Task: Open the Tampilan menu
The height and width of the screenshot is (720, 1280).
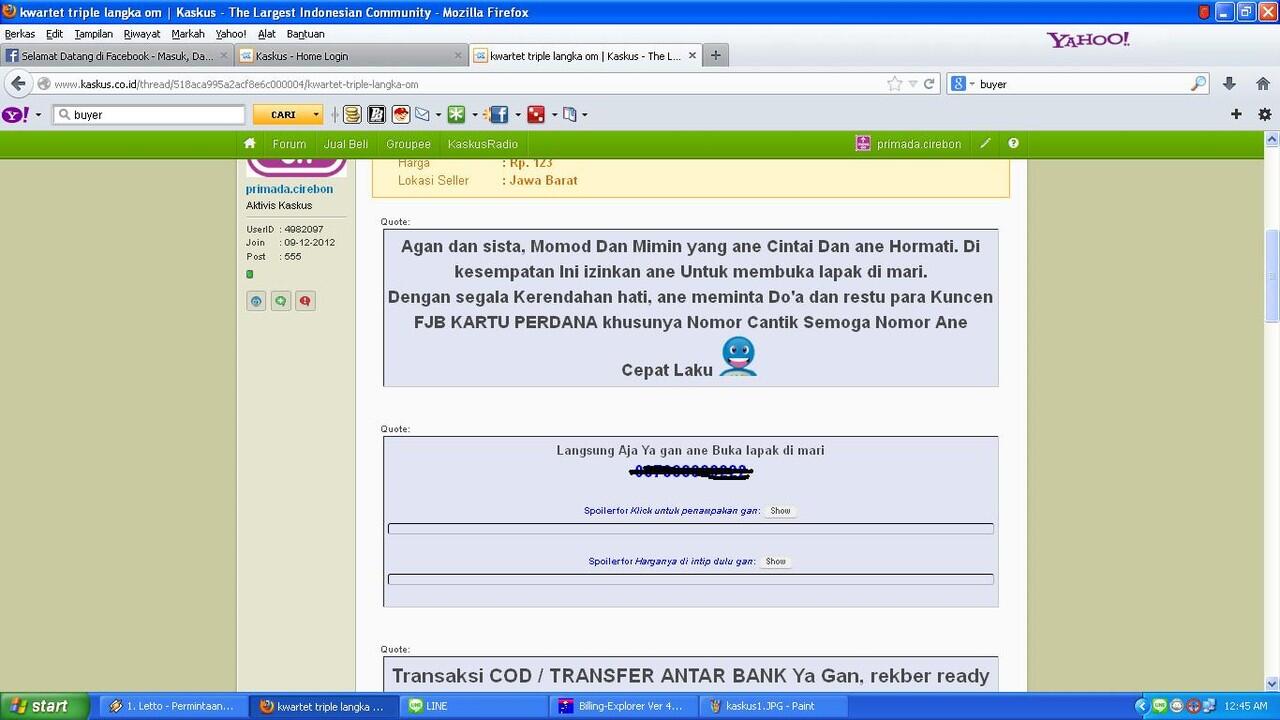Action: click(x=94, y=34)
